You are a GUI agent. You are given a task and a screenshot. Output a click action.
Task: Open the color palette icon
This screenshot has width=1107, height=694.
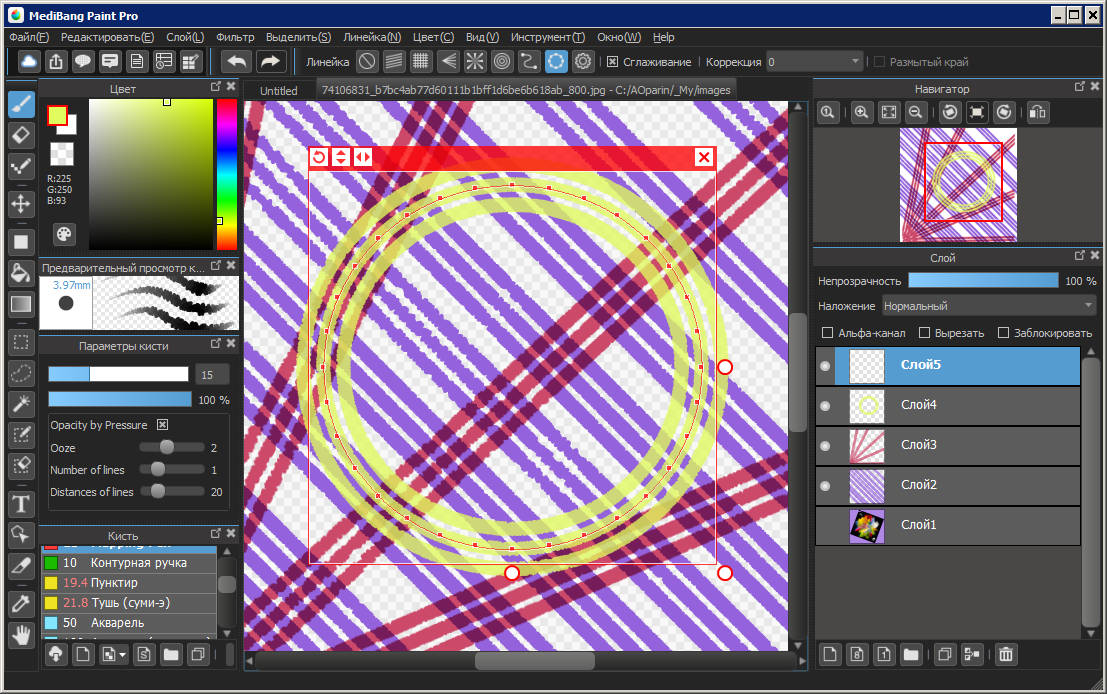coord(64,234)
